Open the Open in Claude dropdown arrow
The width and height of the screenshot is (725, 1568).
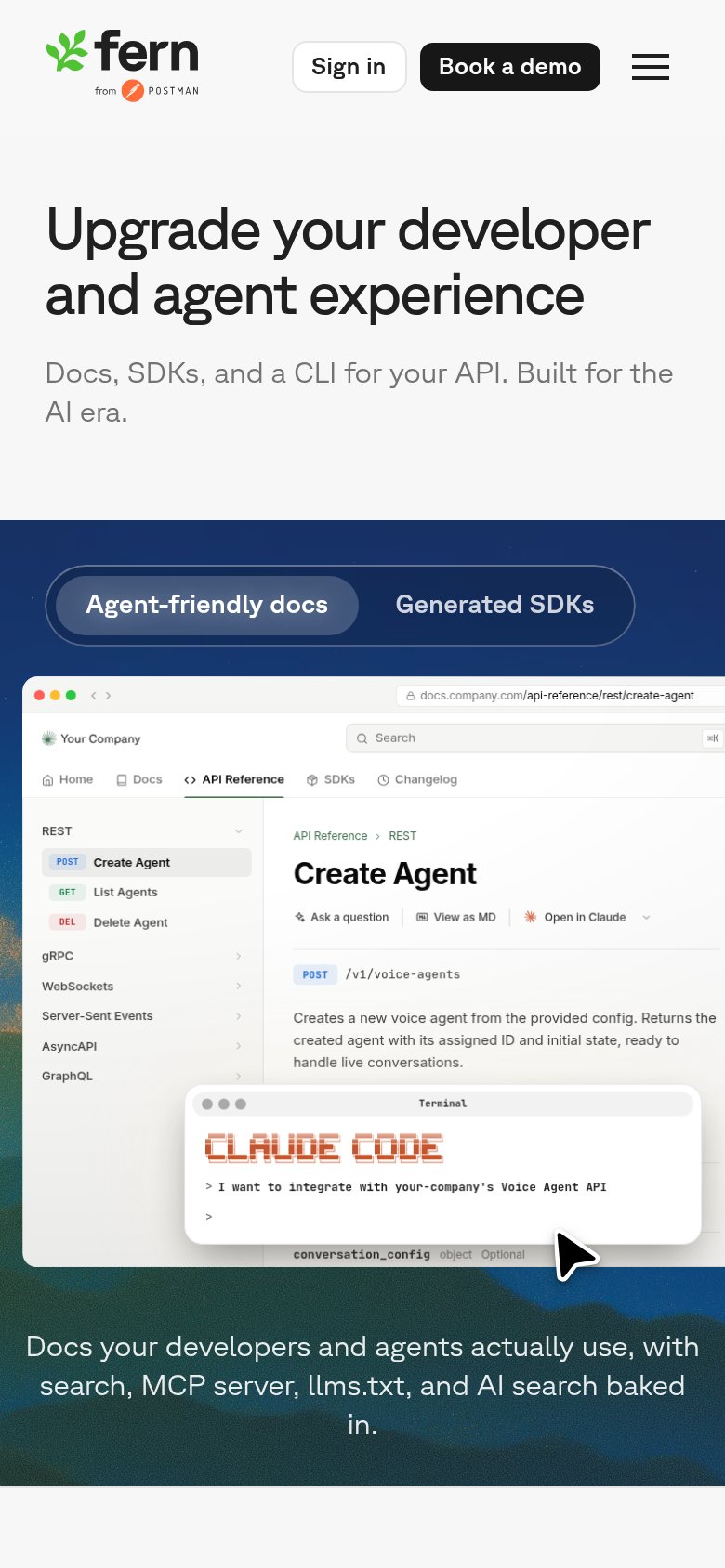pos(647,917)
